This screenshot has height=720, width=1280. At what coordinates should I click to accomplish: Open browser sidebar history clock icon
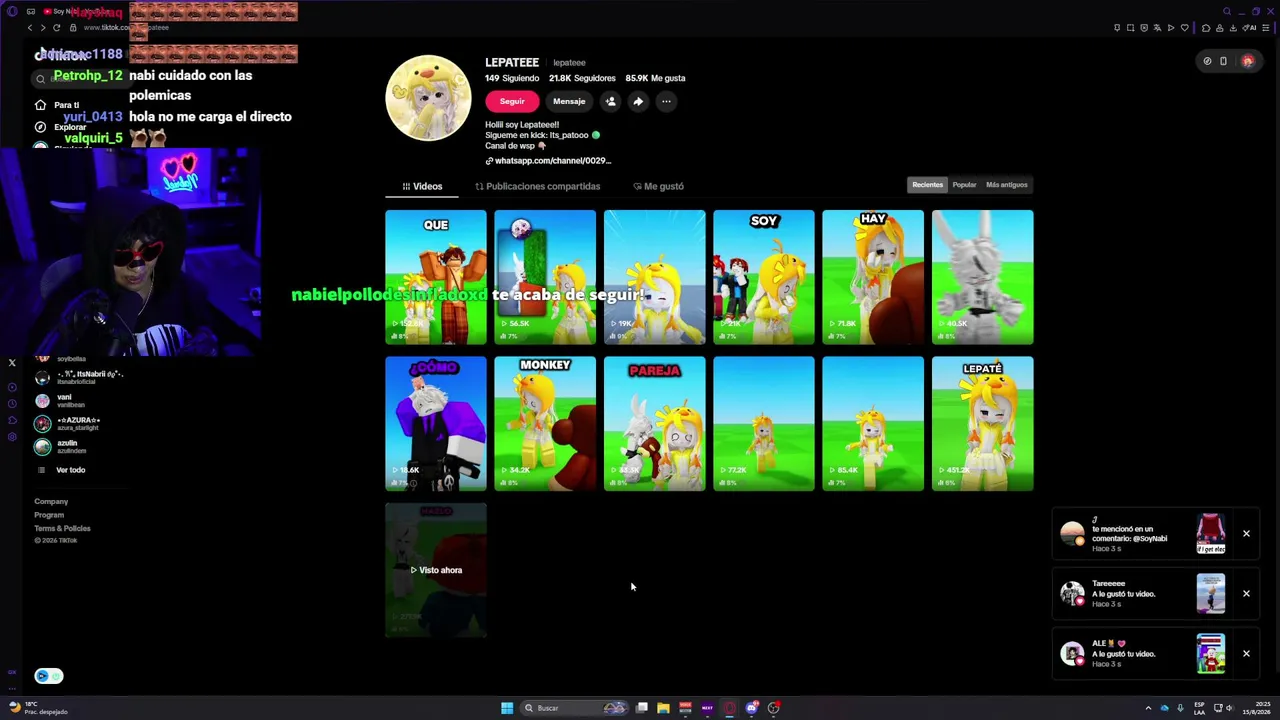click(12, 404)
